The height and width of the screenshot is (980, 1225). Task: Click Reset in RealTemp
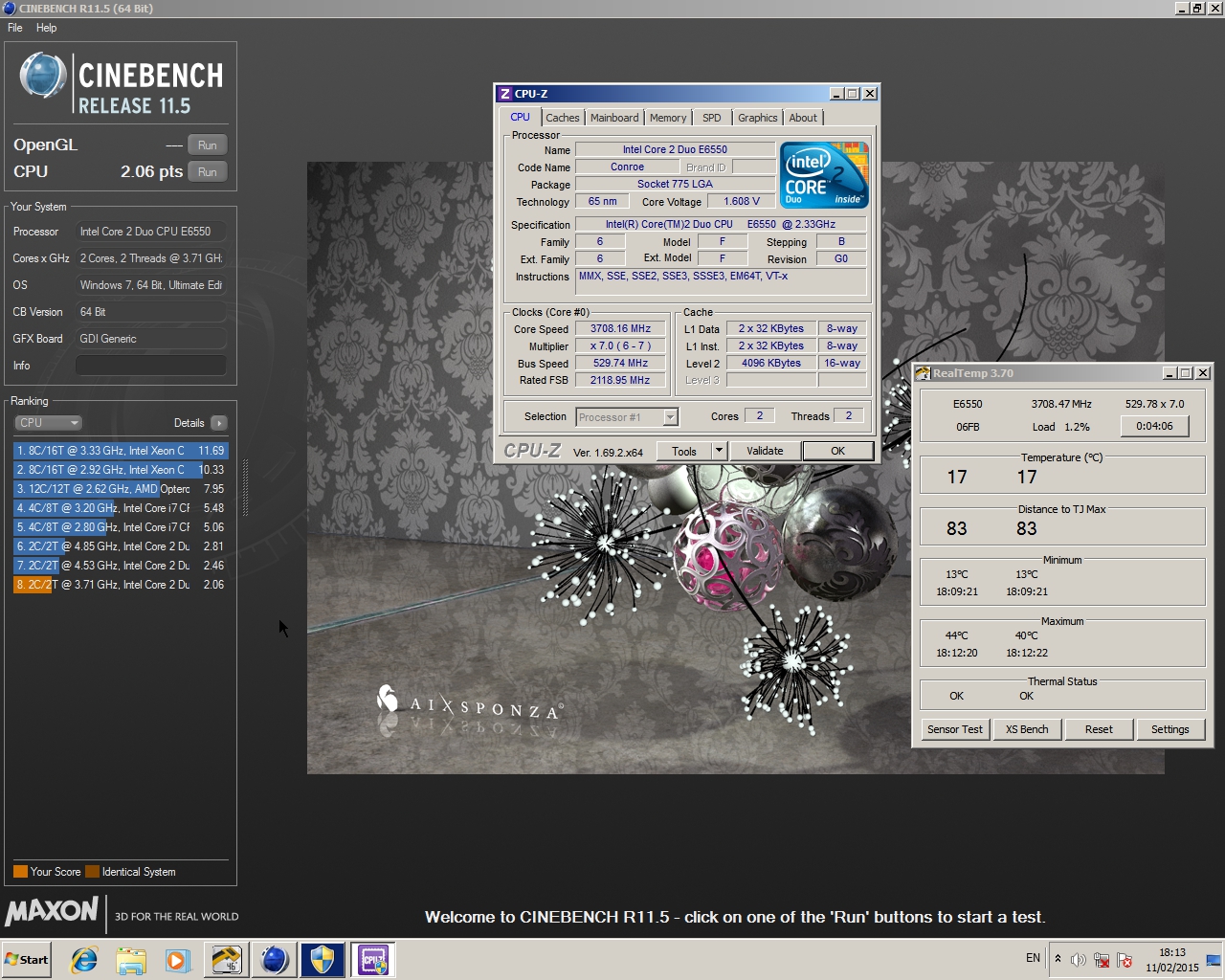tap(1099, 729)
